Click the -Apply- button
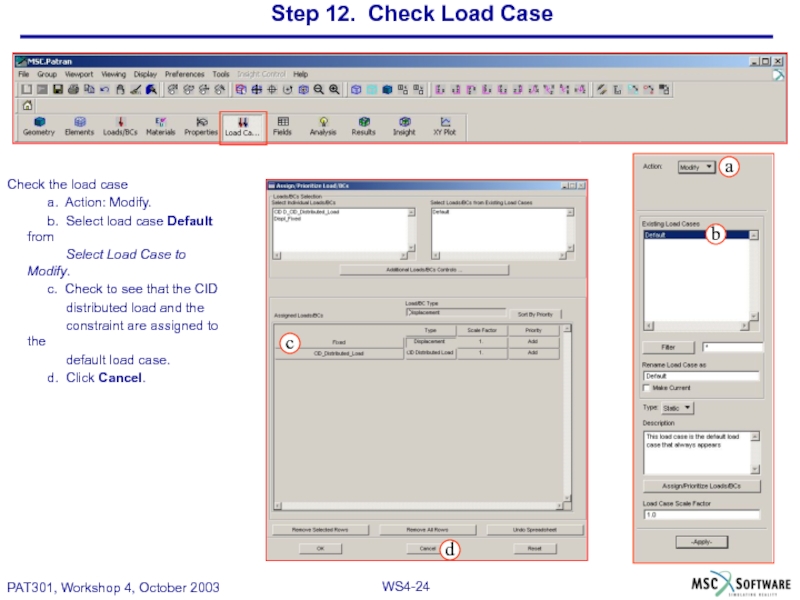The height and width of the screenshot is (600, 800). (x=702, y=542)
